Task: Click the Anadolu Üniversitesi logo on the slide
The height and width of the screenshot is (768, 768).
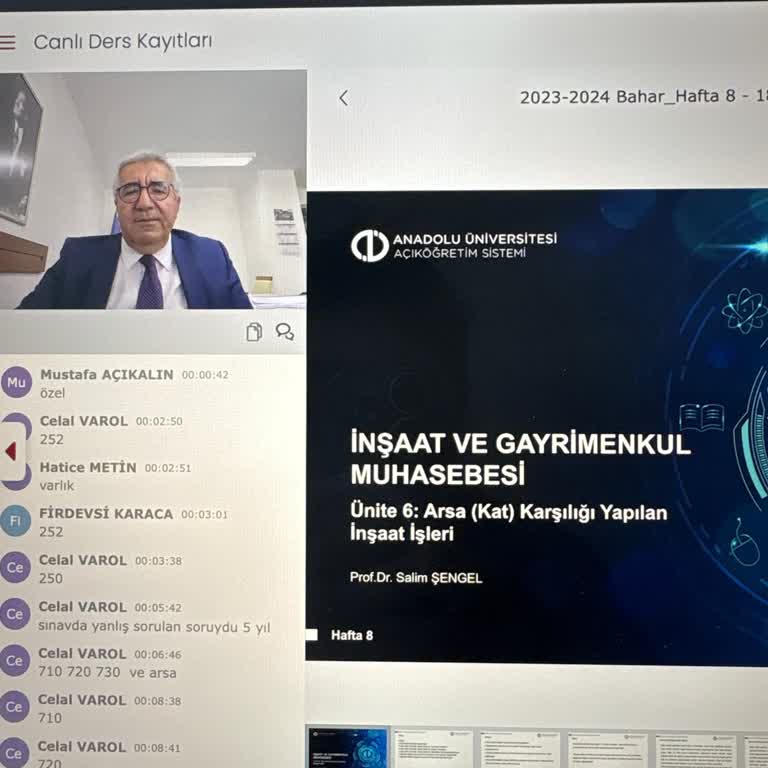Action: [x=454, y=245]
